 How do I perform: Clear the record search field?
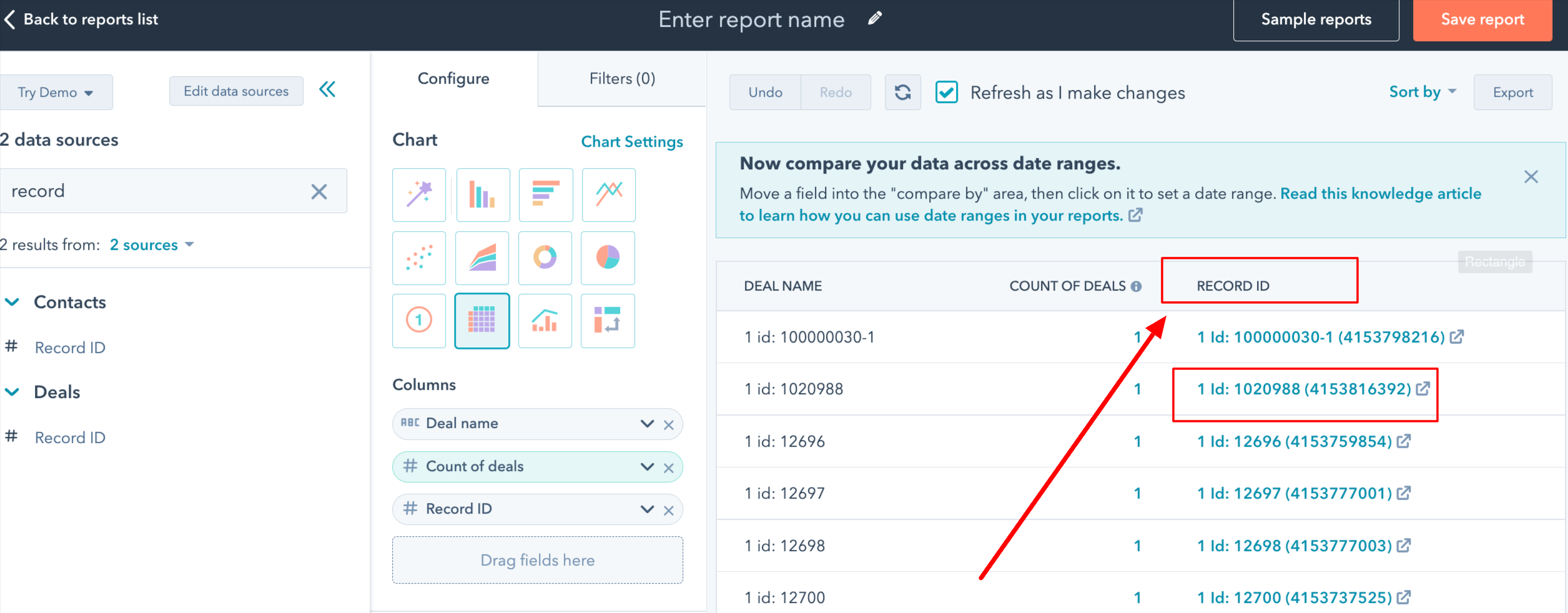click(x=319, y=191)
